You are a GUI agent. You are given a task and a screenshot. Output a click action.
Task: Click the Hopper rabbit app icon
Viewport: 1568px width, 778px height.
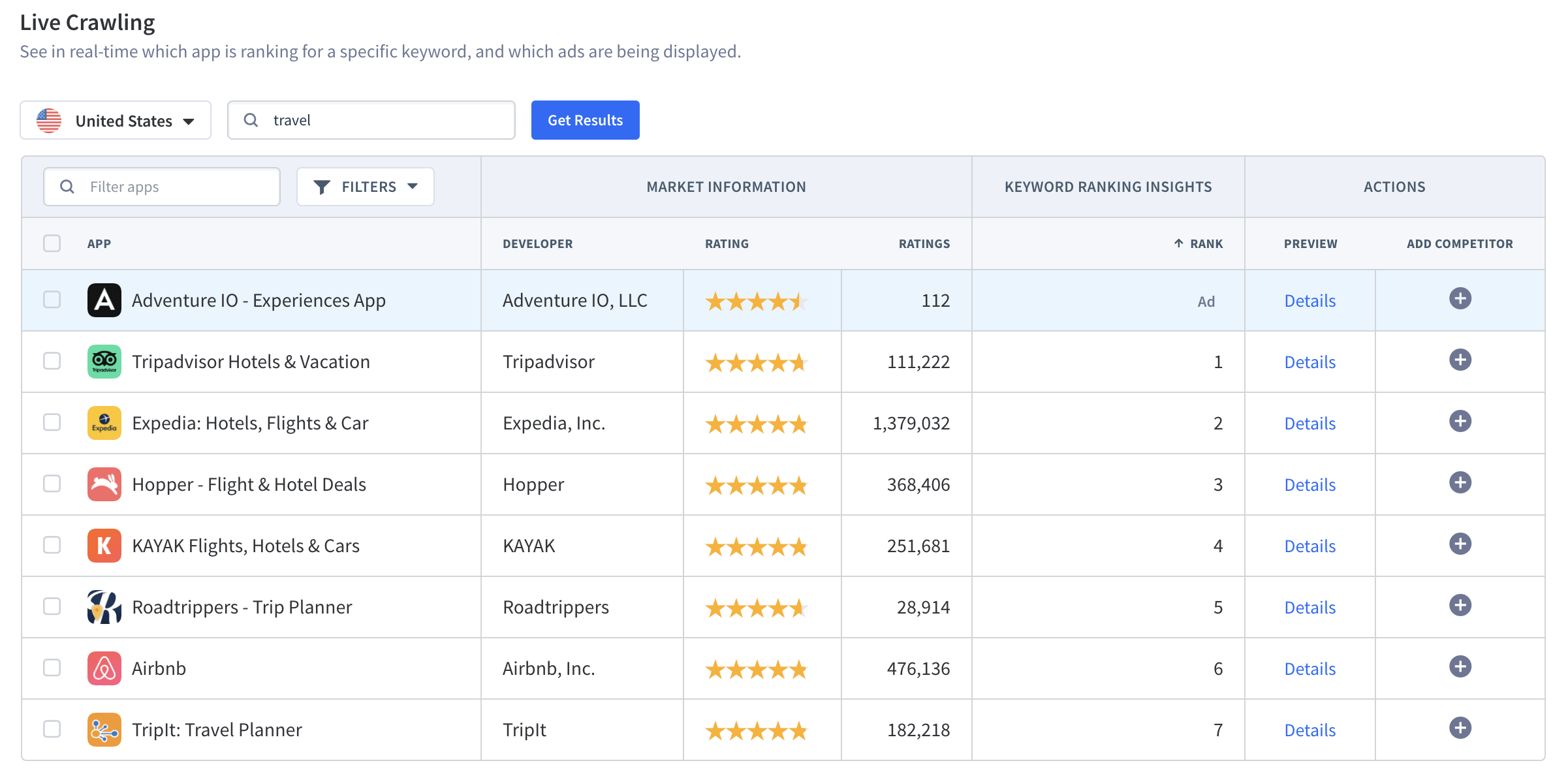(x=104, y=484)
